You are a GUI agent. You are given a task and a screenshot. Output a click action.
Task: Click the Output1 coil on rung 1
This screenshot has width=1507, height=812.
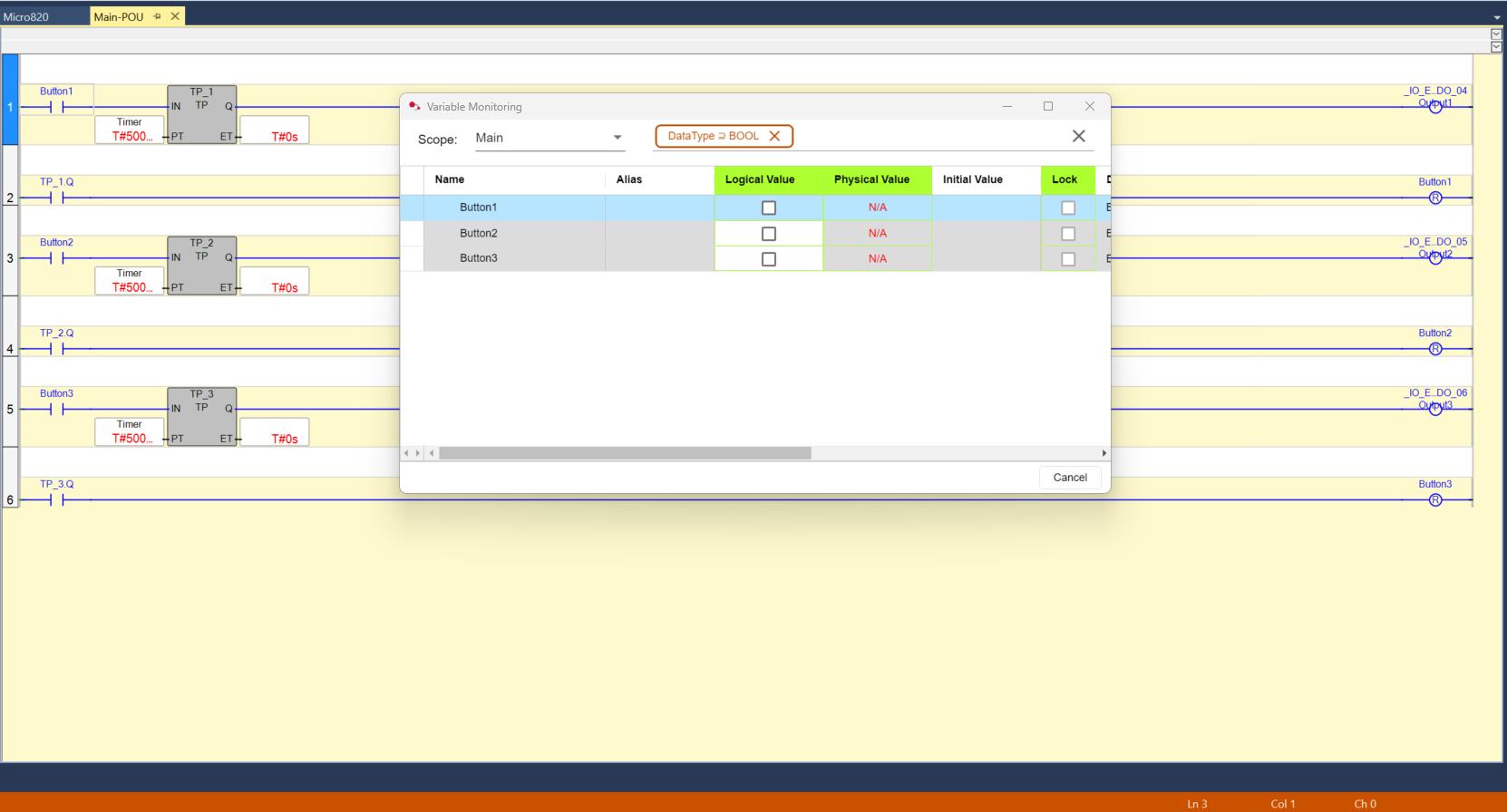pos(1435,107)
